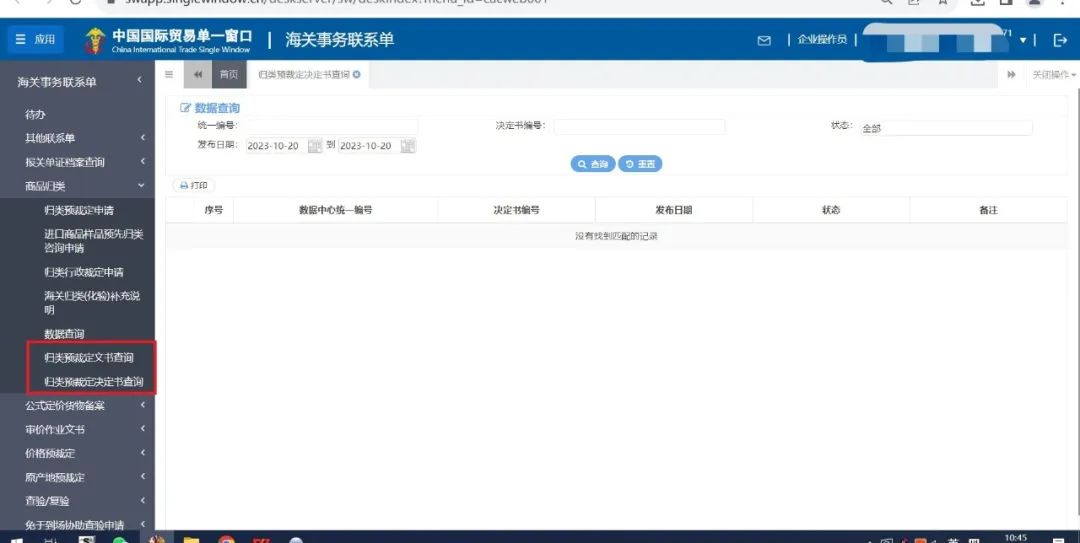Open 数据查询 in the sidebar submenu
Screen dimensions: 1080x543
coord(64,334)
